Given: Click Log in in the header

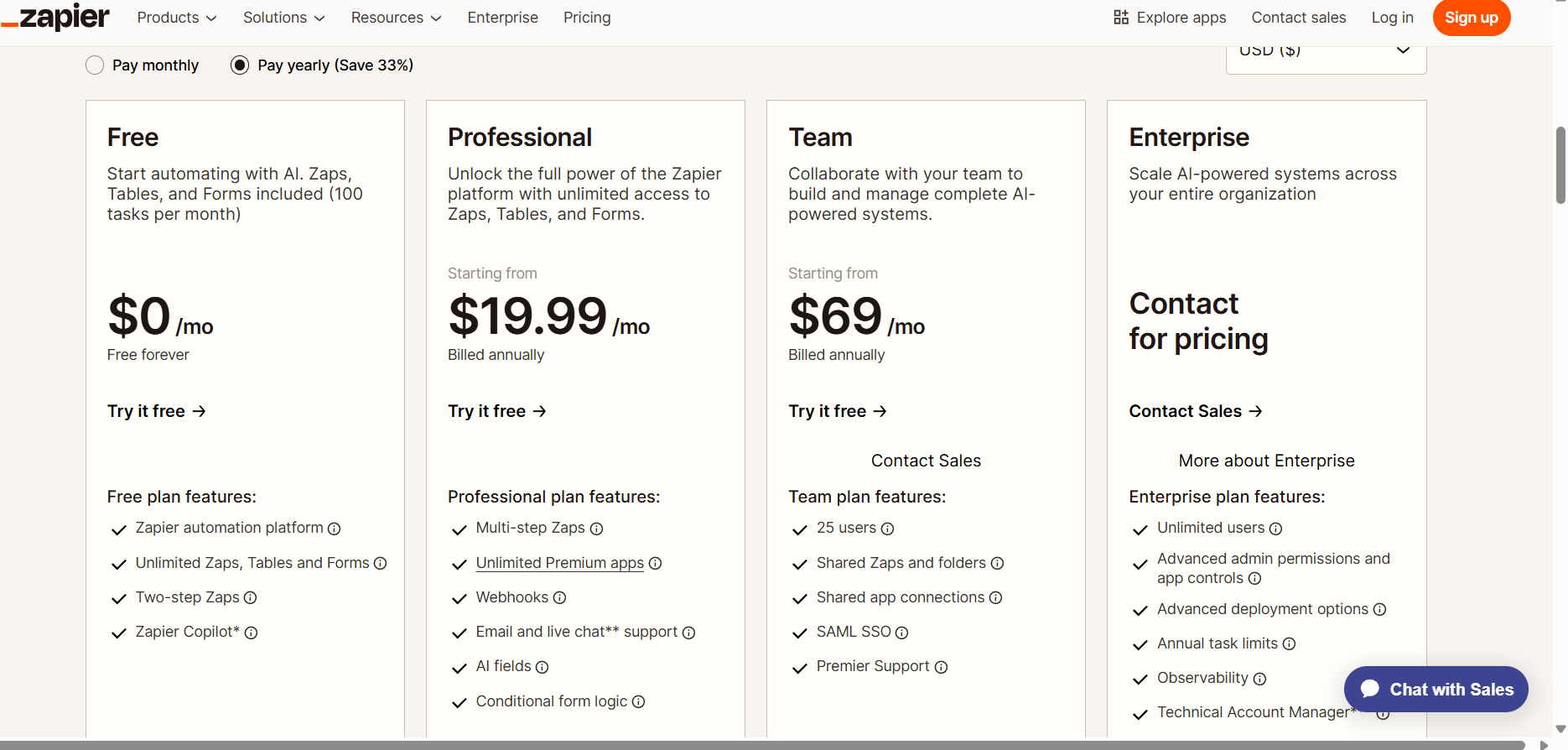Looking at the screenshot, I should tap(1392, 18).
